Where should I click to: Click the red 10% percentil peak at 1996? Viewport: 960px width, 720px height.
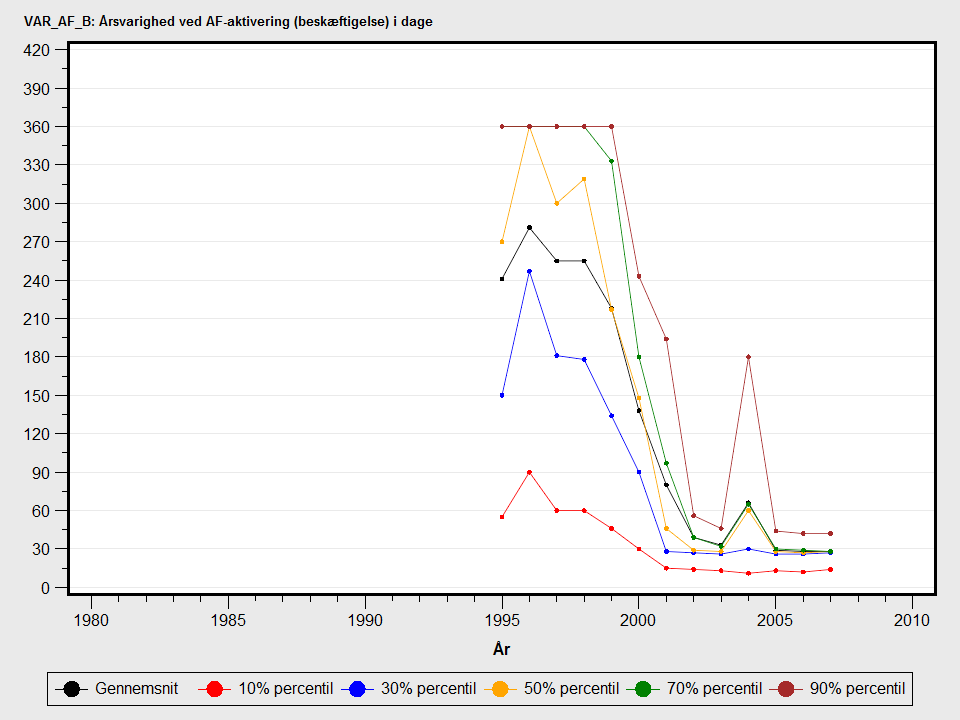point(529,472)
